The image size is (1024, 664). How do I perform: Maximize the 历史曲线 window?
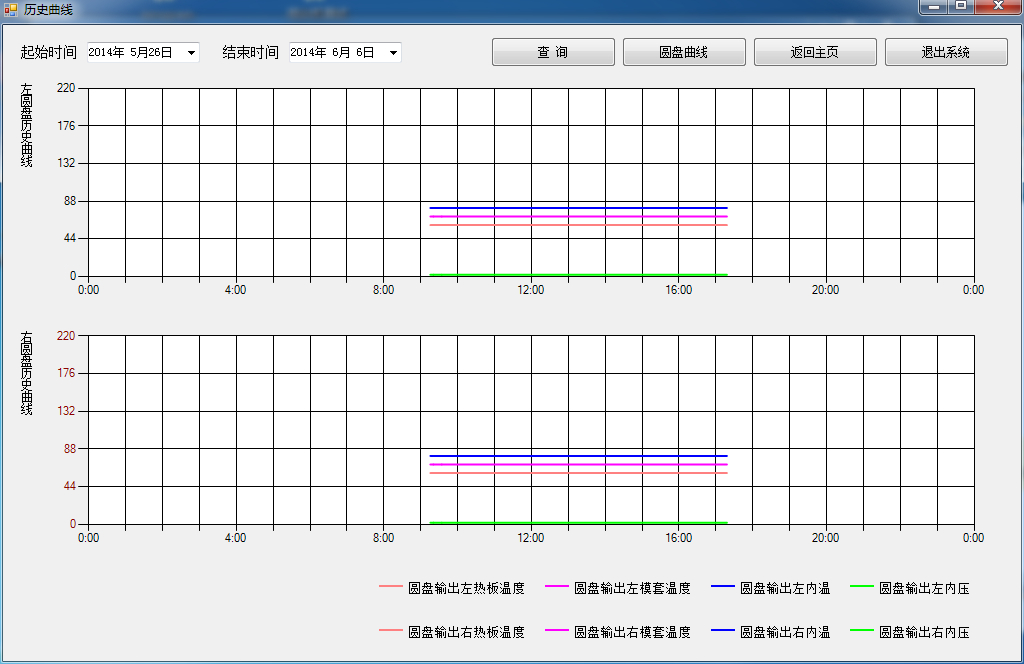pyautogui.click(x=961, y=7)
